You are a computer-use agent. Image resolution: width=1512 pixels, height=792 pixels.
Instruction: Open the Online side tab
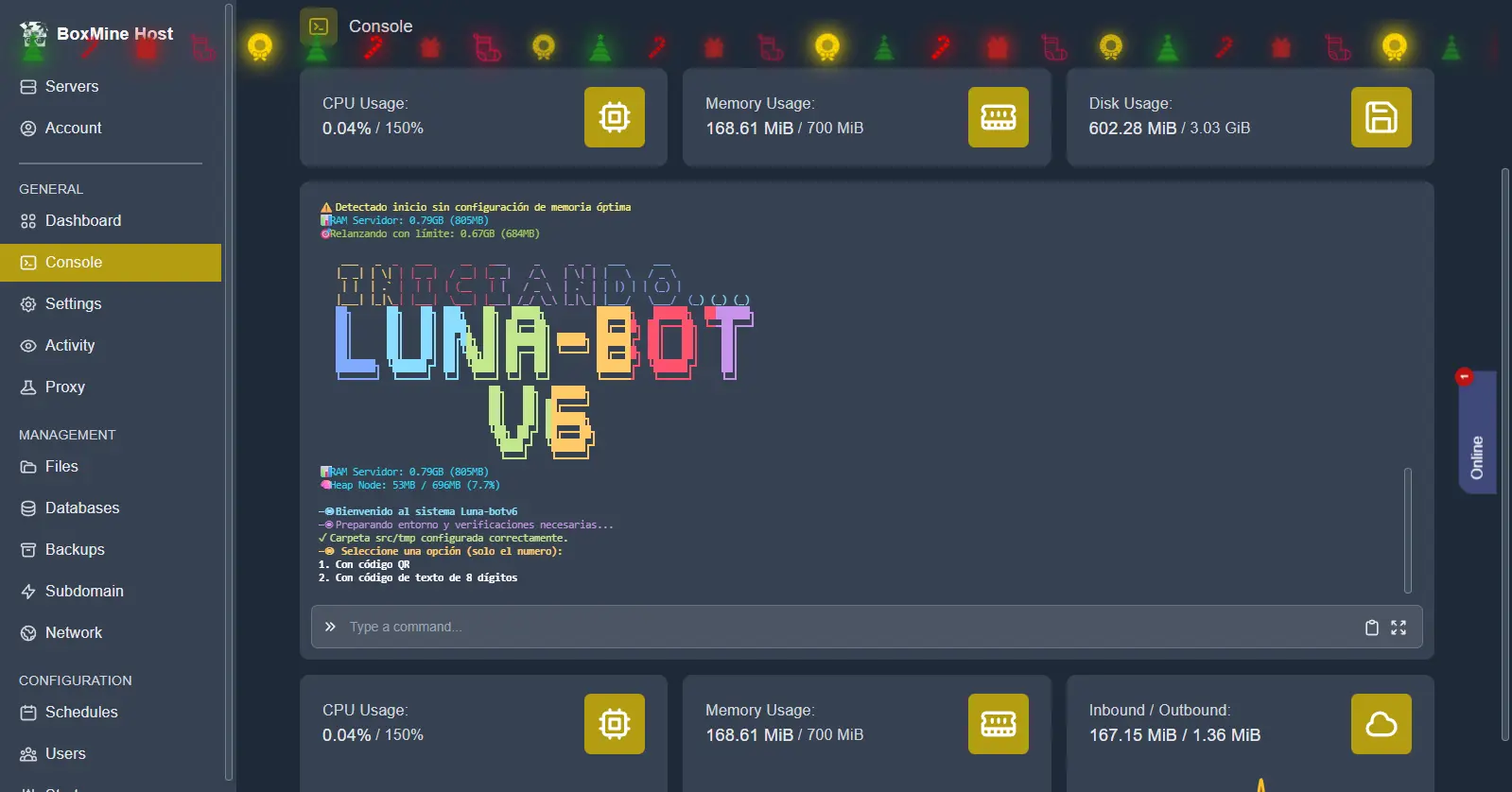(x=1477, y=433)
